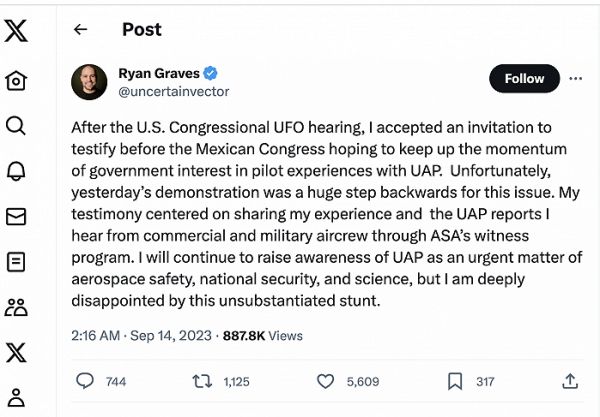Open the repost options menu
Screen dimensions: 600x417
(x=201, y=381)
